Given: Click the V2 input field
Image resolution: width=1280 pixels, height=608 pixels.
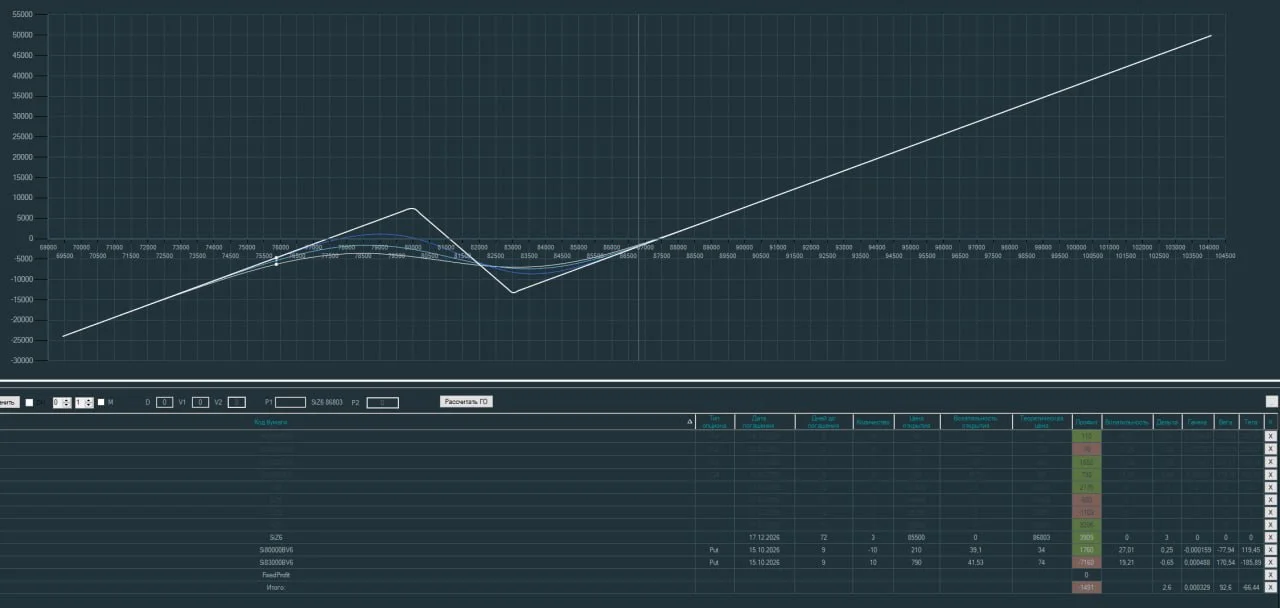Looking at the screenshot, I should 236,402.
